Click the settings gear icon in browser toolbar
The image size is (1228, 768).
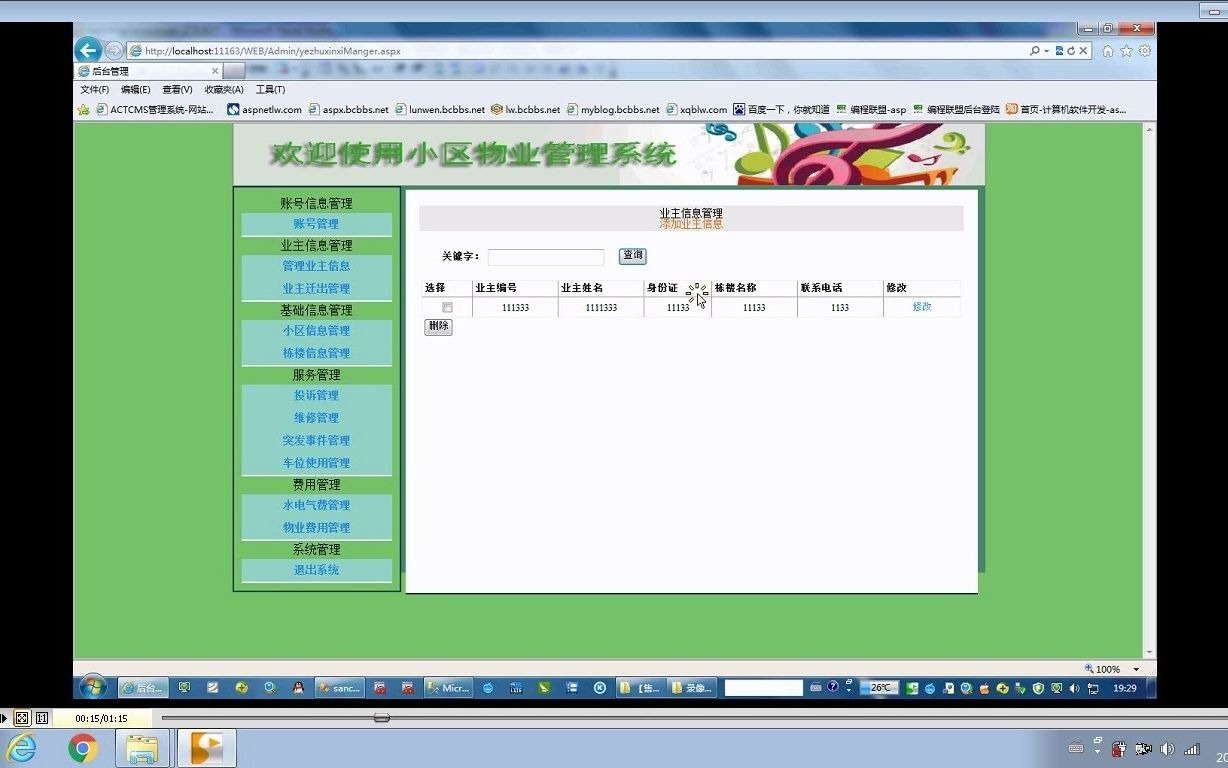click(1145, 50)
